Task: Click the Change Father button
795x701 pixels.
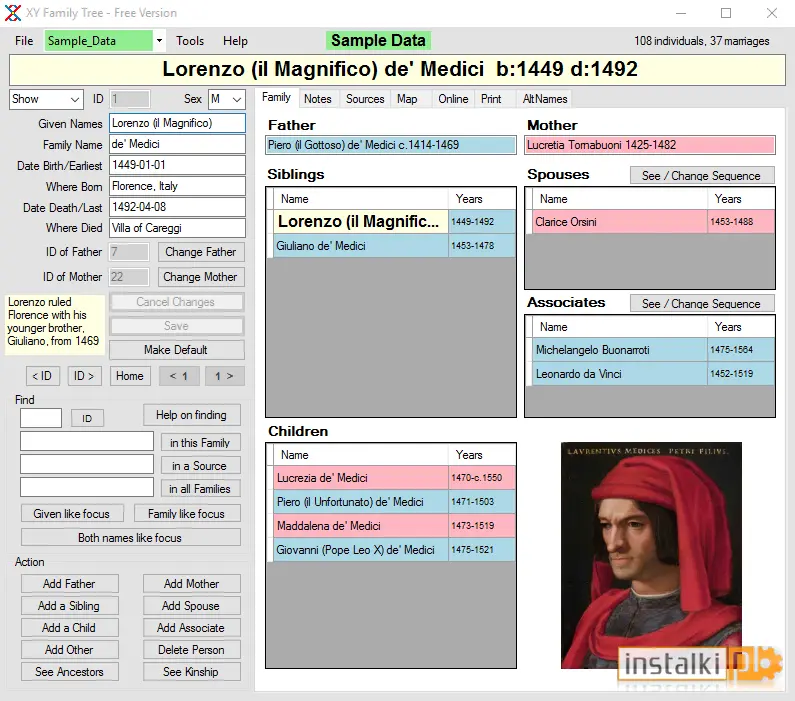Action: point(201,252)
